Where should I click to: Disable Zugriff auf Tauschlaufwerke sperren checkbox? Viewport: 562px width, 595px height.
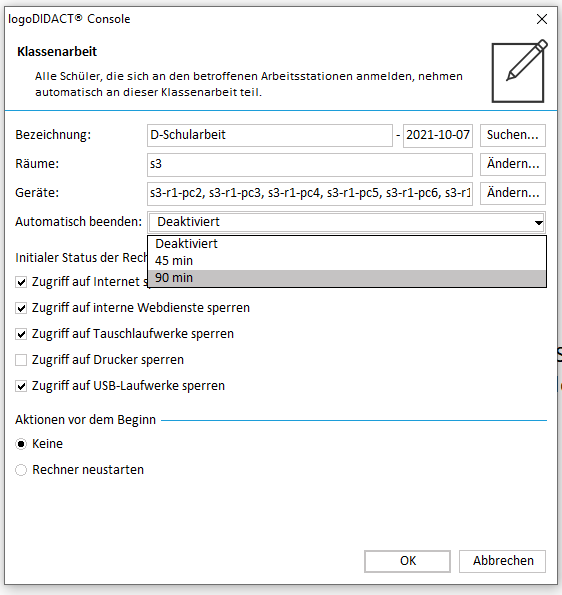21,334
